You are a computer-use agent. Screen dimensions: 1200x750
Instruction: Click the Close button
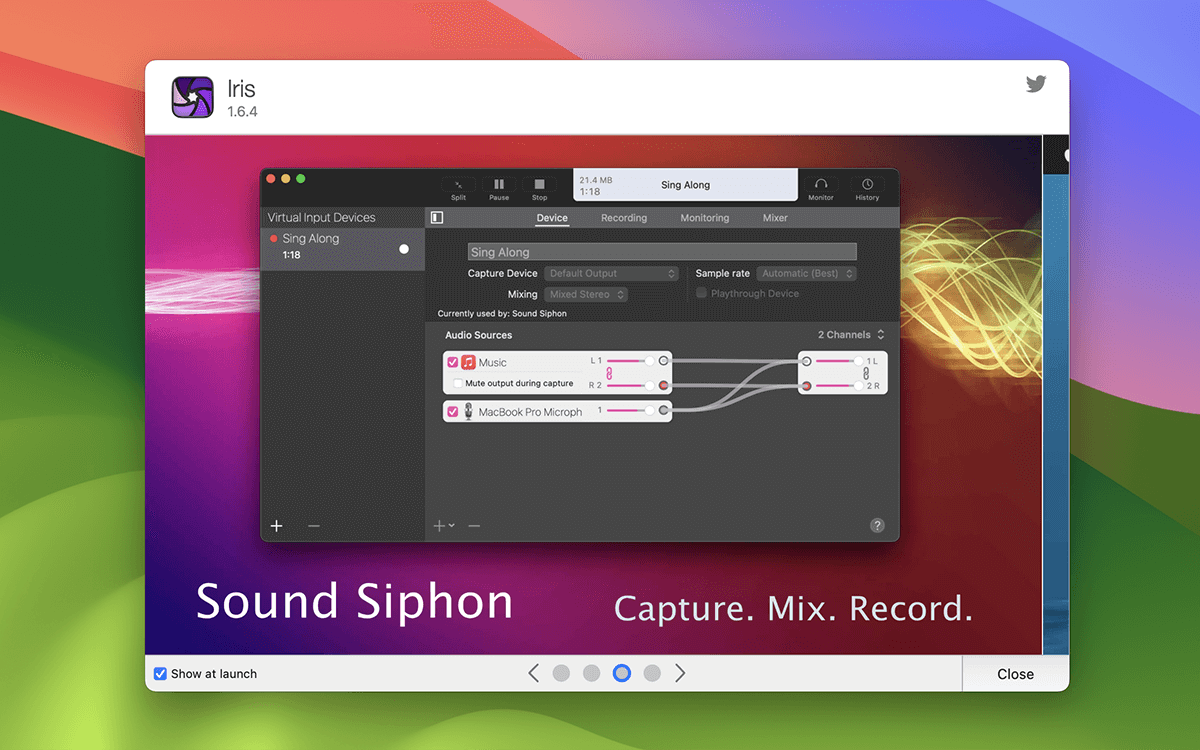point(1015,674)
